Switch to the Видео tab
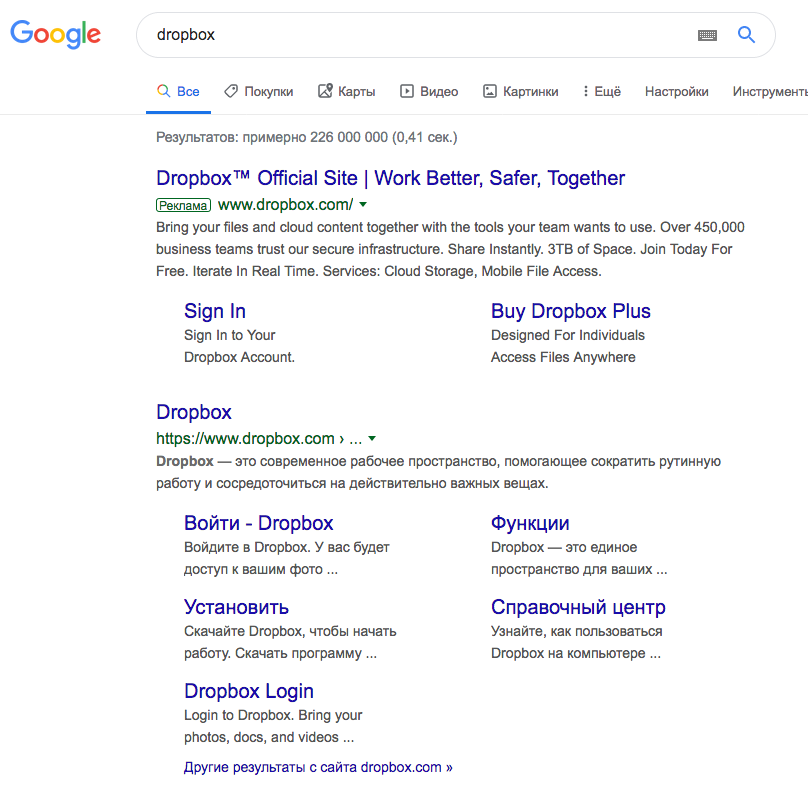This screenshot has height=795, width=808. tap(429, 91)
